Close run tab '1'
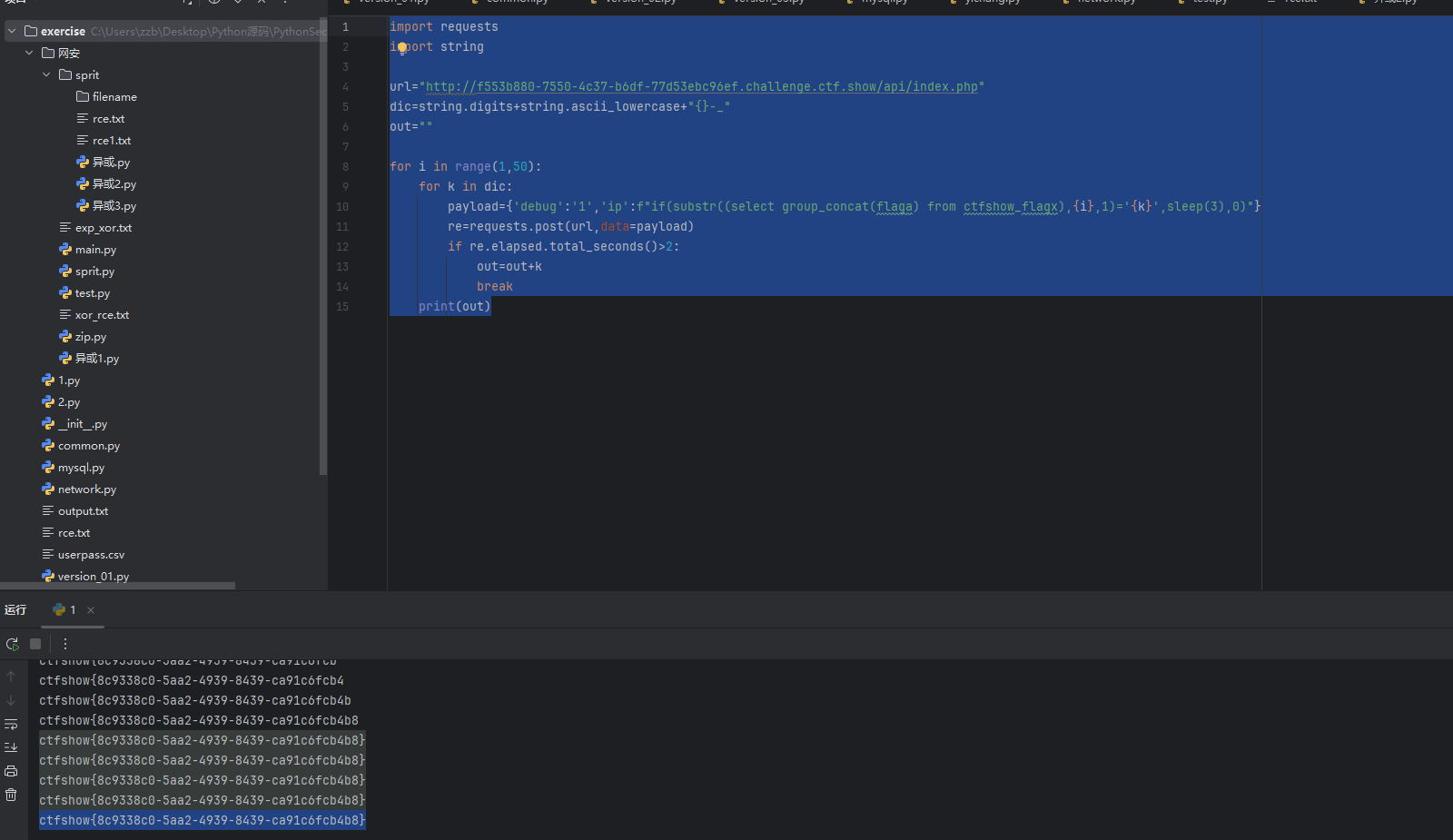The height and width of the screenshot is (840, 1453). [x=91, y=610]
